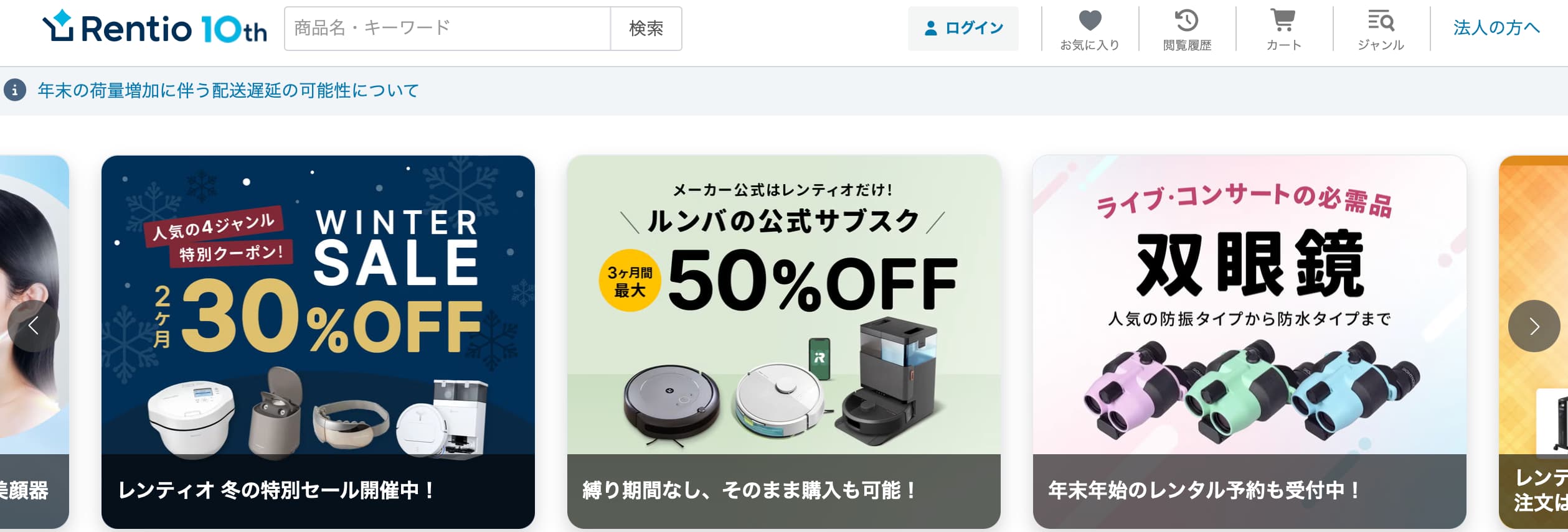Show next carousel slide with right arrow

[x=1534, y=326]
